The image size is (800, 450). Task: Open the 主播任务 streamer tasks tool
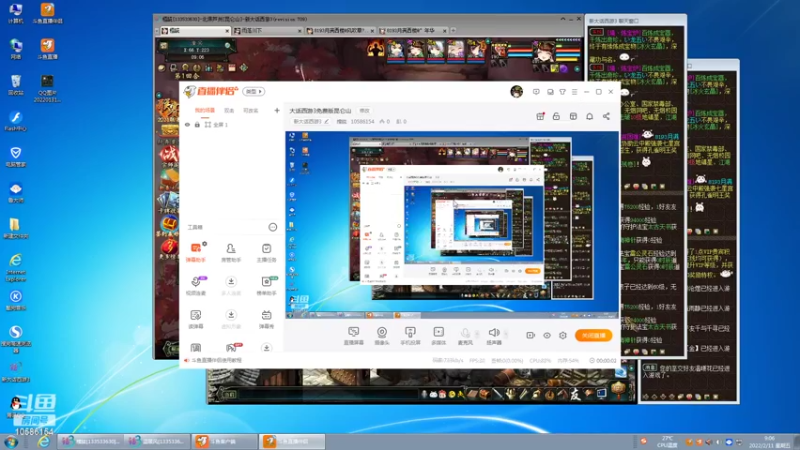[266, 252]
